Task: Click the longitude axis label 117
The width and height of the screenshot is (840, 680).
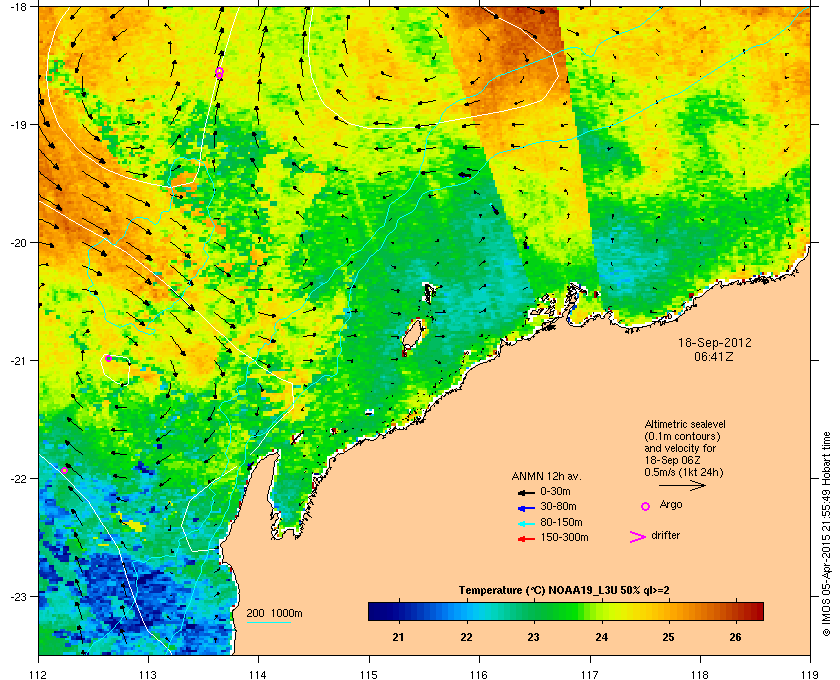Action: (x=590, y=674)
